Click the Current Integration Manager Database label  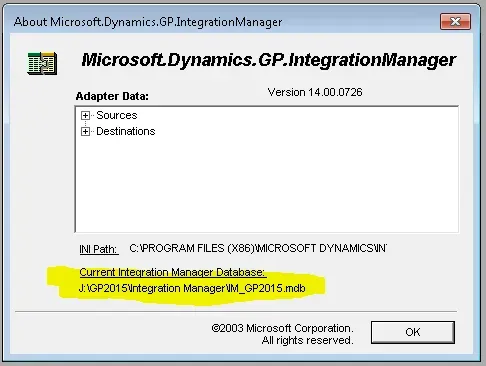point(172,272)
